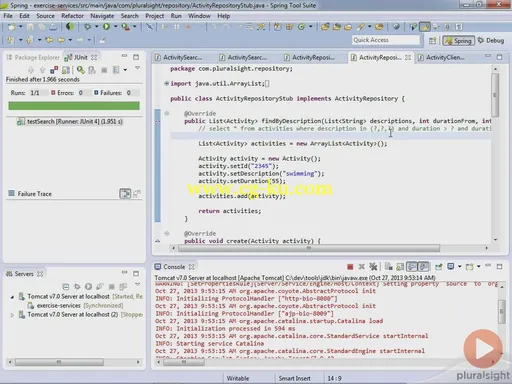
Task: Click the Open Web Browser globe icon
Action: click(396, 27)
